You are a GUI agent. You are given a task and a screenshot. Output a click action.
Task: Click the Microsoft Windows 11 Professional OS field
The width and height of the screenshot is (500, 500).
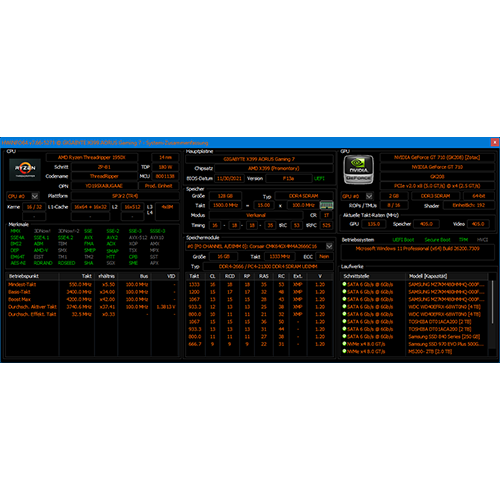point(417,252)
